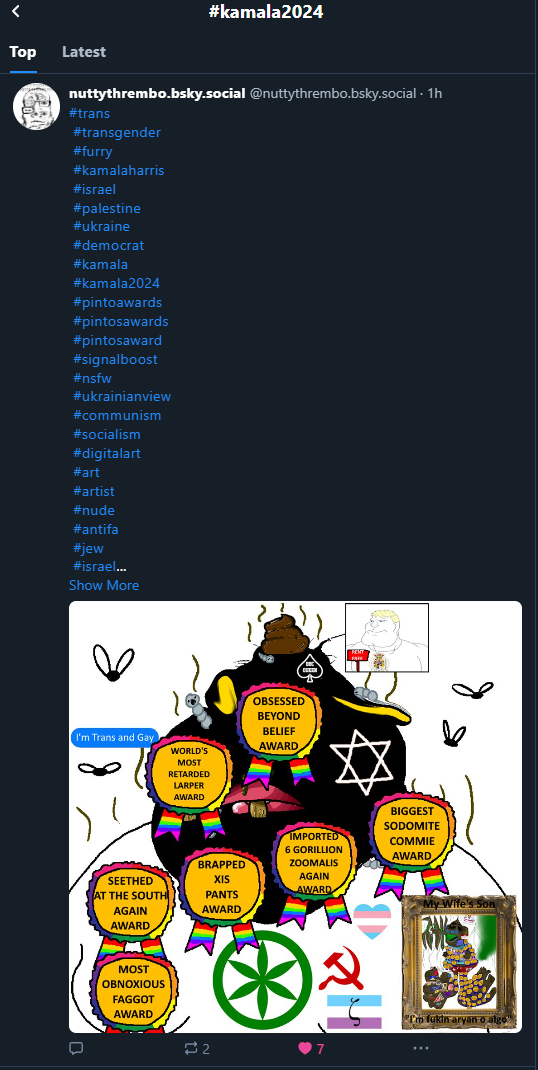Open the post's three-dot options menu
The height and width of the screenshot is (1070, 538).
point(421,1048)
